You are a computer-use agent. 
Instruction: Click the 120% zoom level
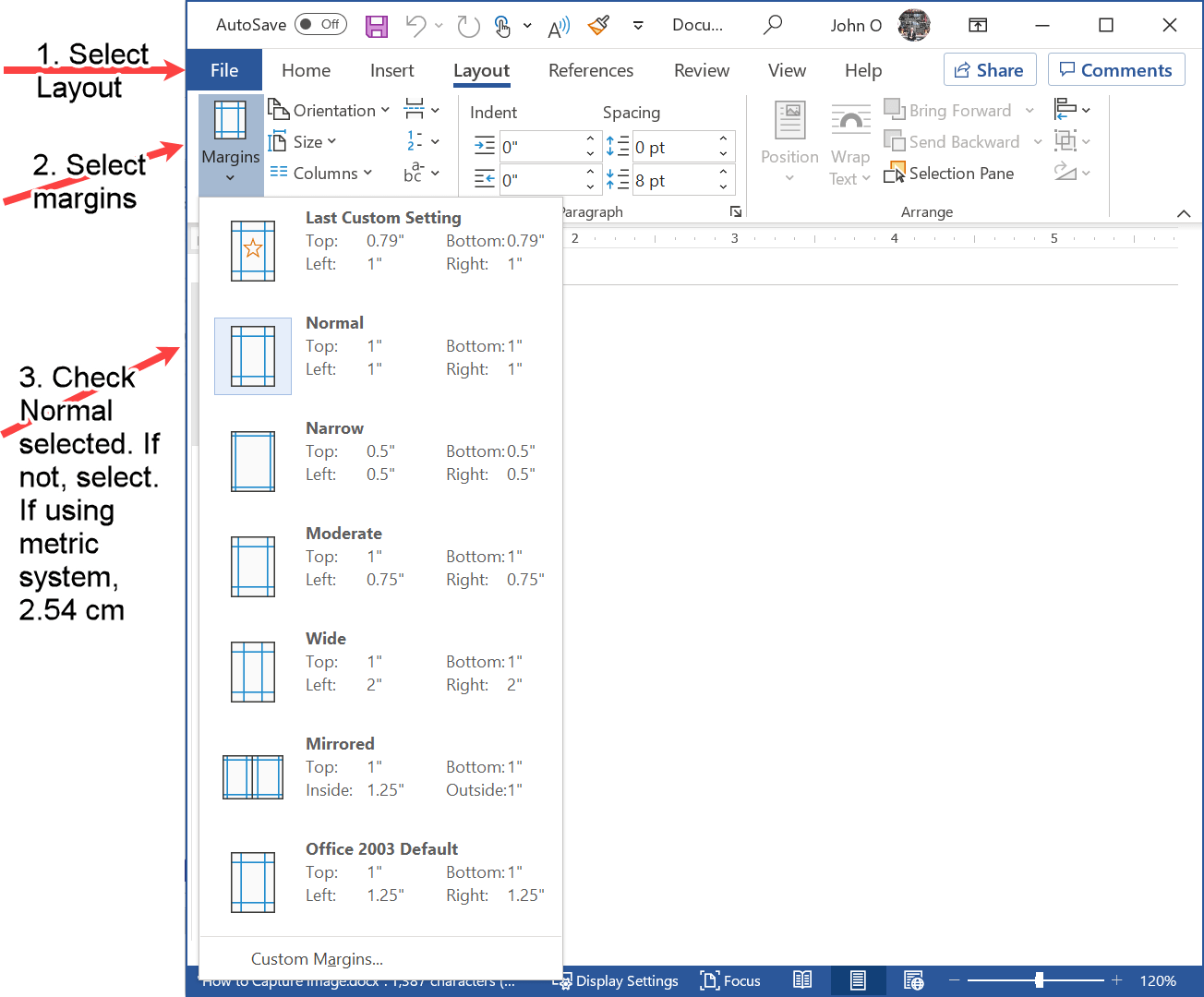click(x=1158, y=980)
